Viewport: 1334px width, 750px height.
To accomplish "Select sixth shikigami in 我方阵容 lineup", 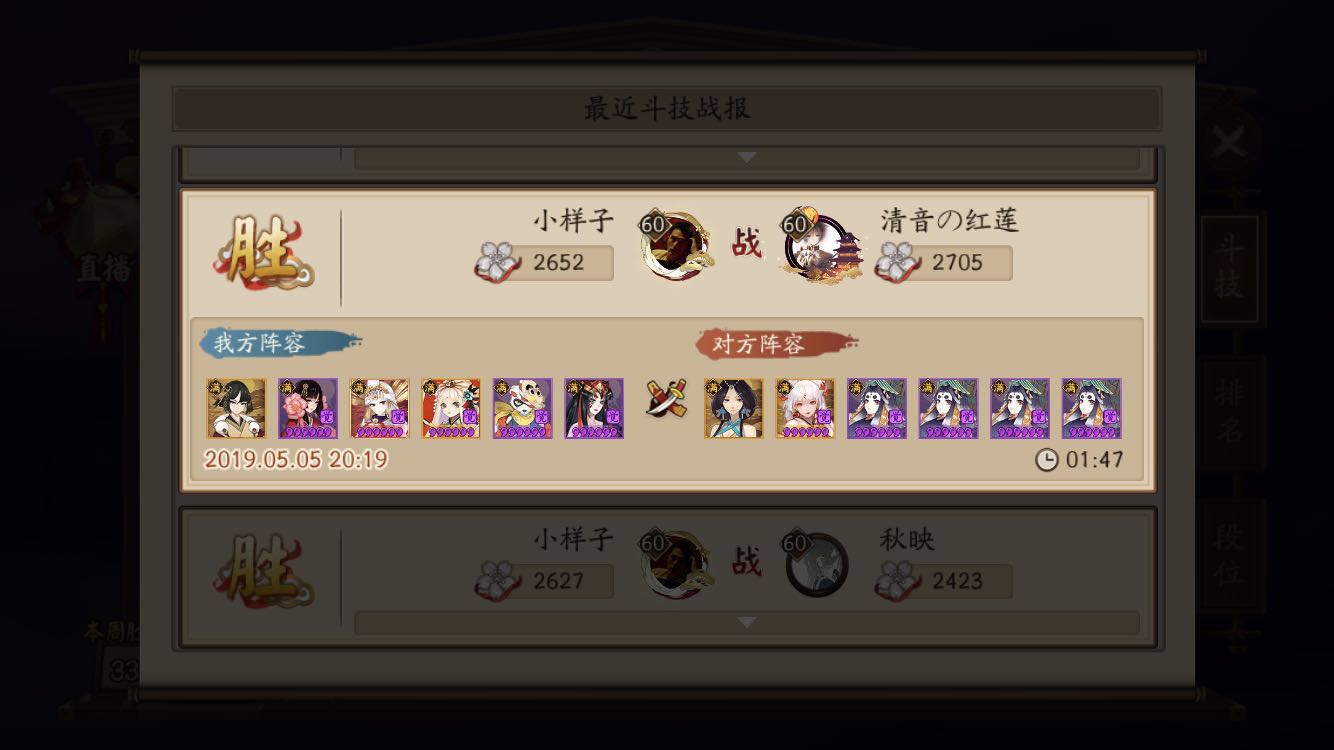I will (x=594, y=408).
